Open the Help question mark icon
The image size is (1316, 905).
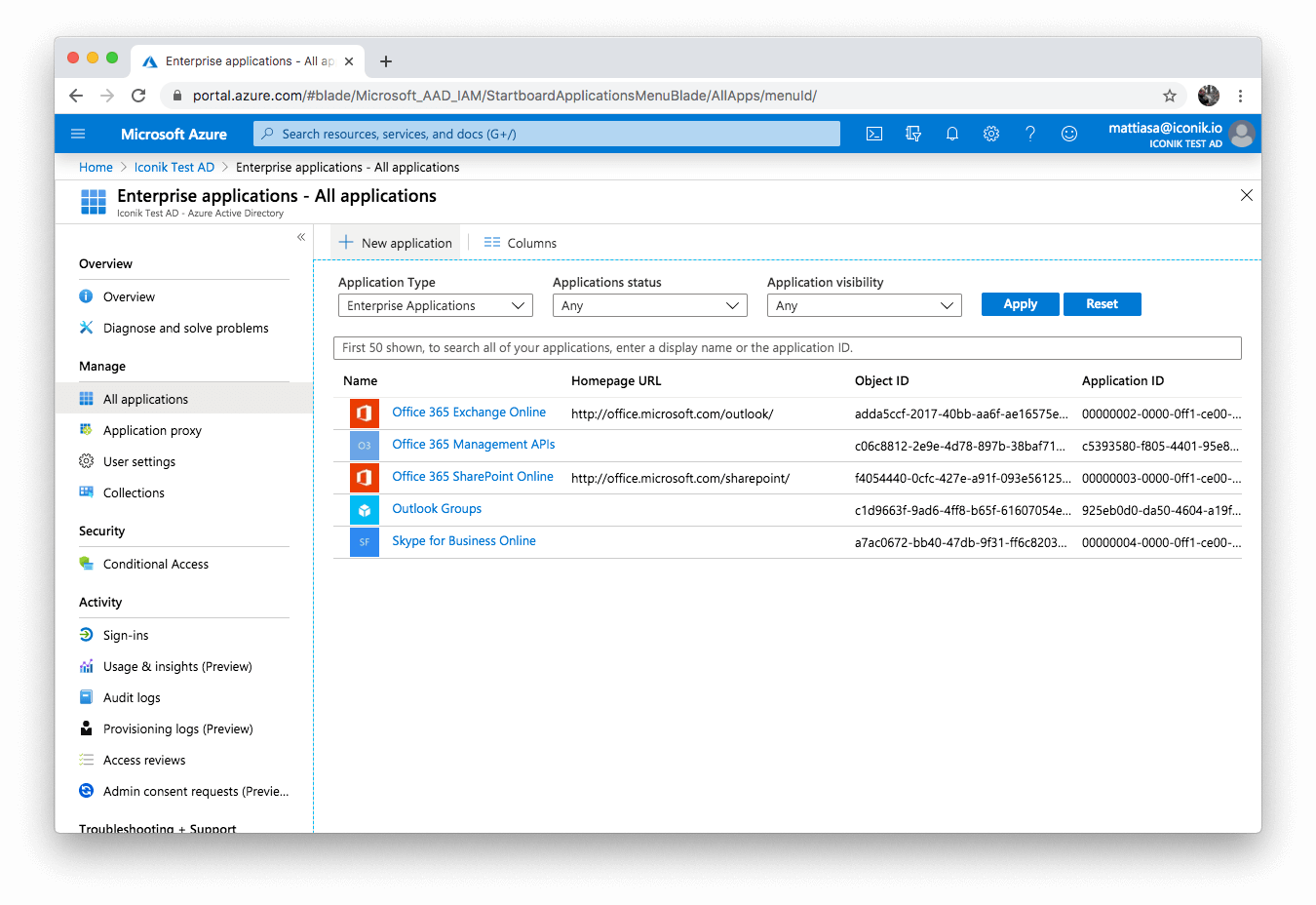click(1030, 134)
